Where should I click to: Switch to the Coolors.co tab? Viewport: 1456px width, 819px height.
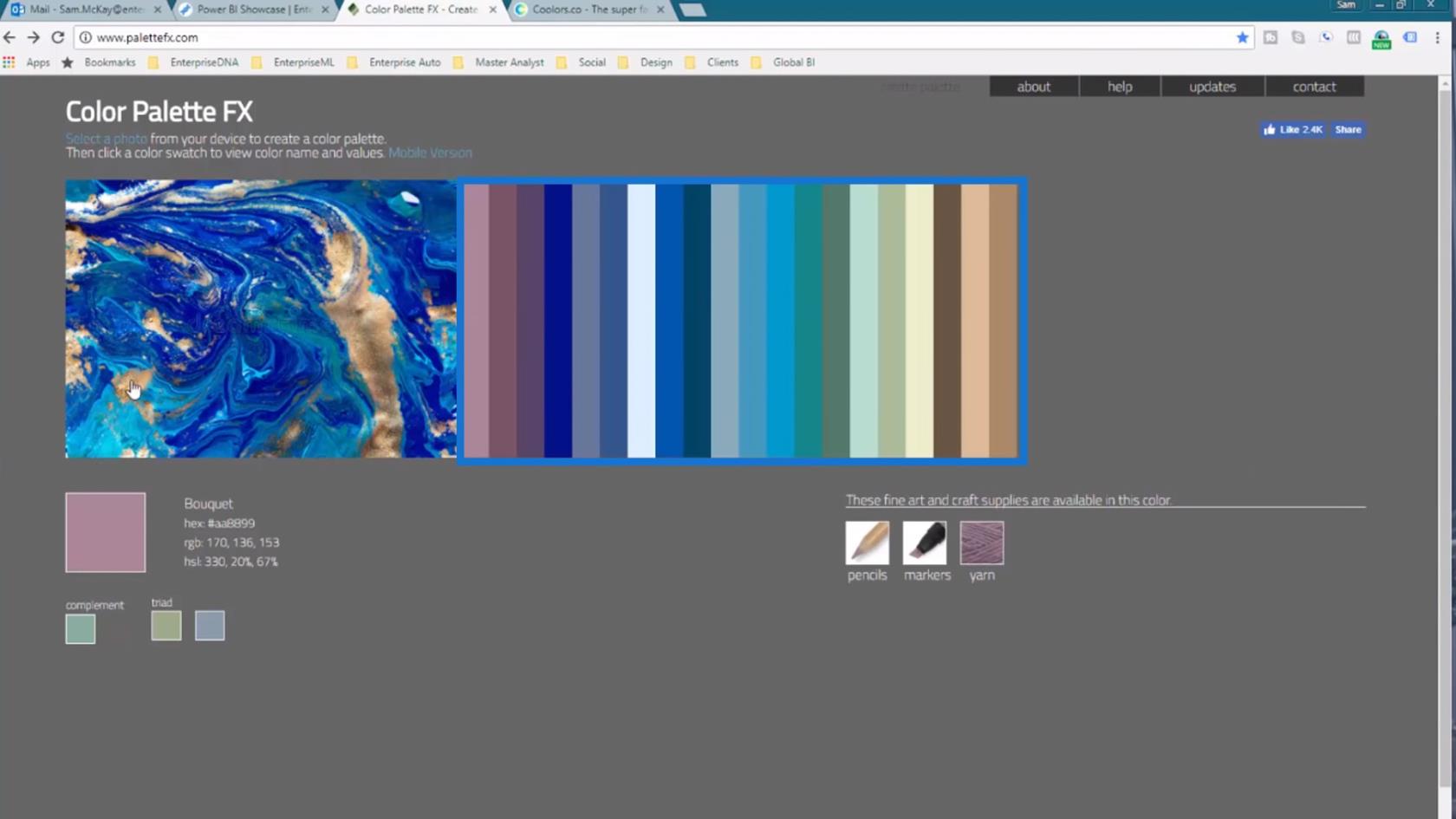click(588, 10)
